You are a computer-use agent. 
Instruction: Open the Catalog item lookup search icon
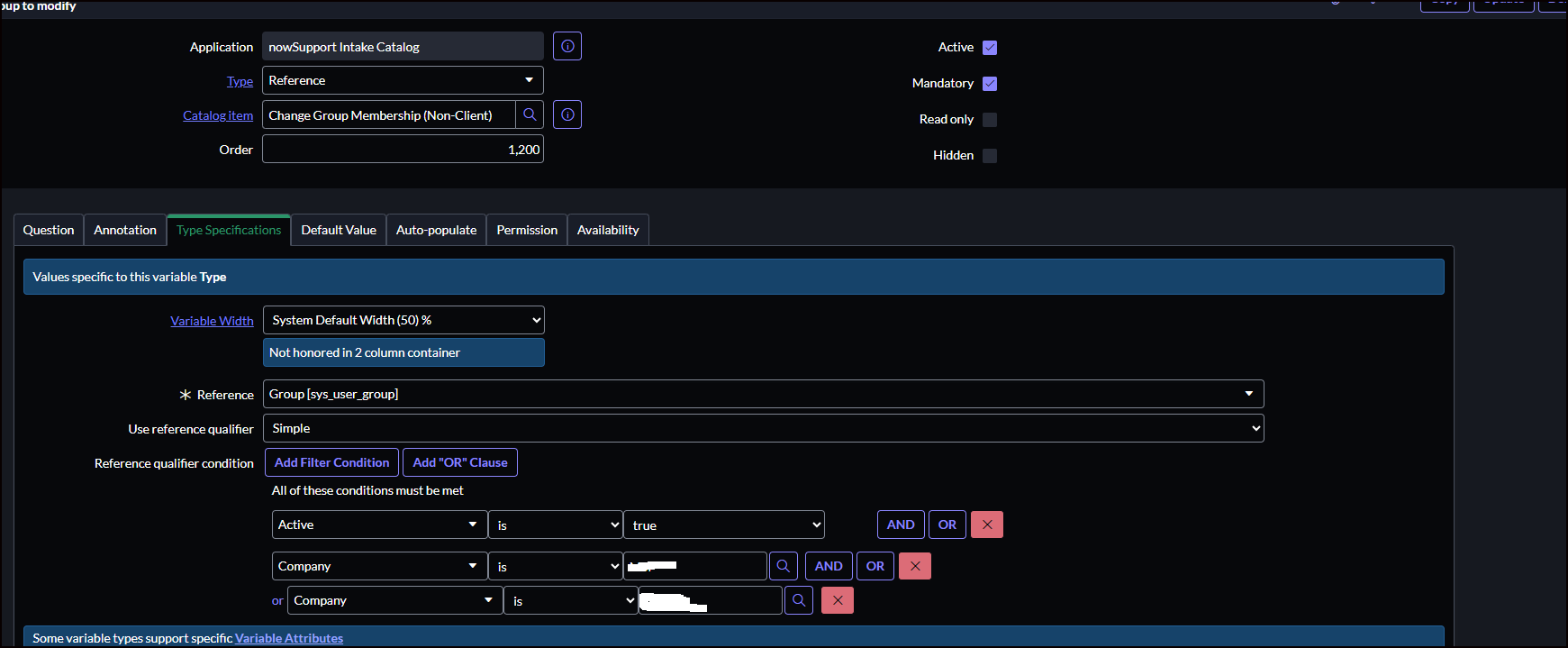[530, 114]
